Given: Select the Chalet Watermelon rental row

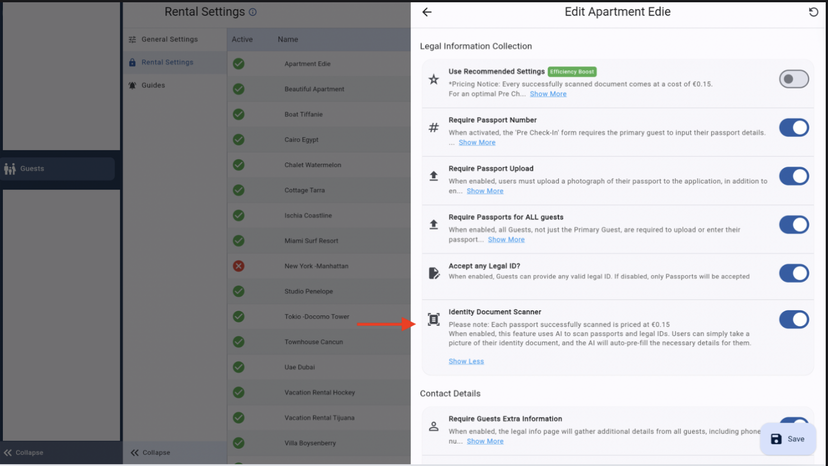Looking at the screenshot, I should point(313,165).
